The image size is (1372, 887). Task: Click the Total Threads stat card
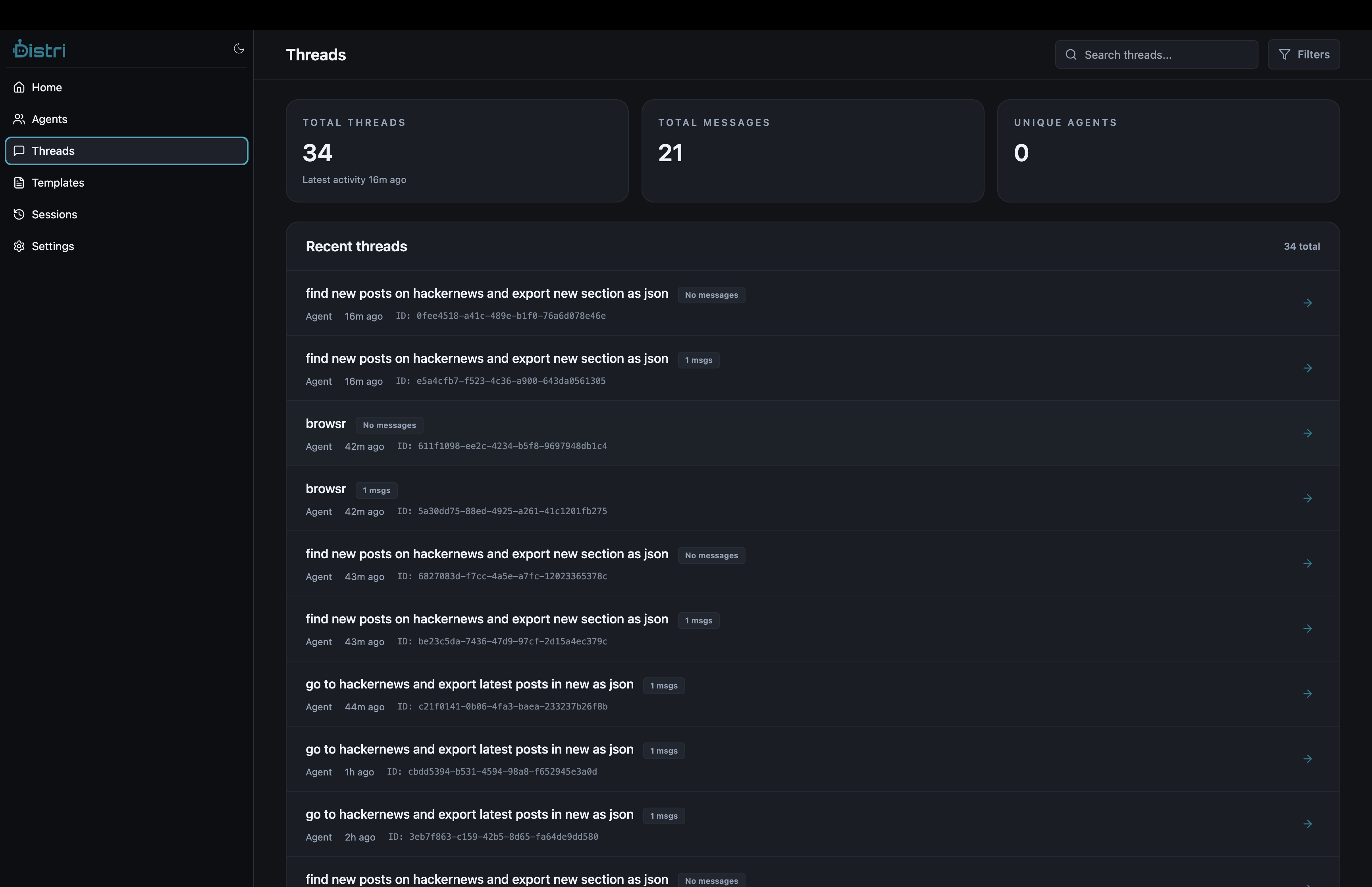pyautogui.click(x=457, y=151)
